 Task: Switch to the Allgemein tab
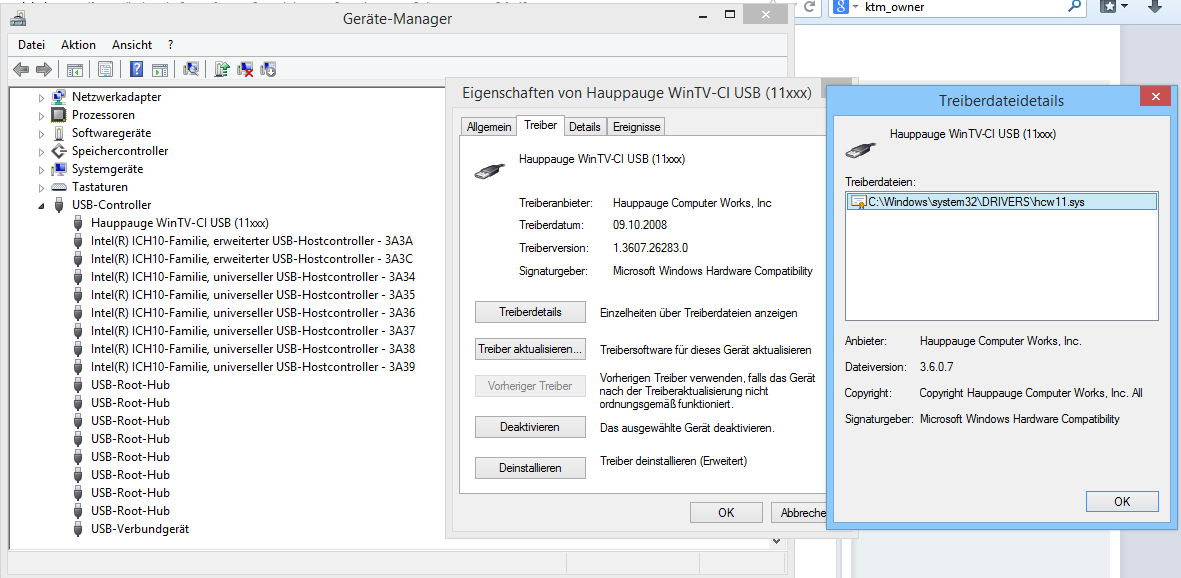click(x=489, y=127)
